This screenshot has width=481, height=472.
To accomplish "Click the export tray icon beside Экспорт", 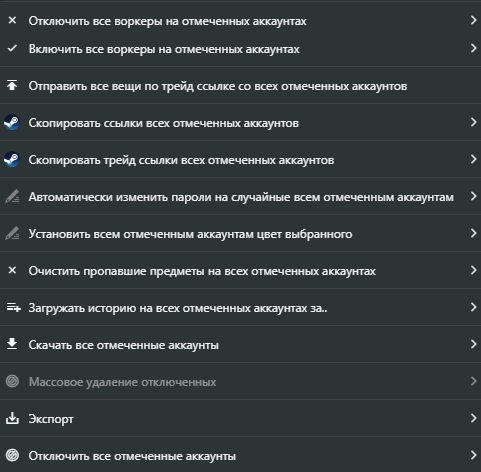I will (x=12, y=418).
